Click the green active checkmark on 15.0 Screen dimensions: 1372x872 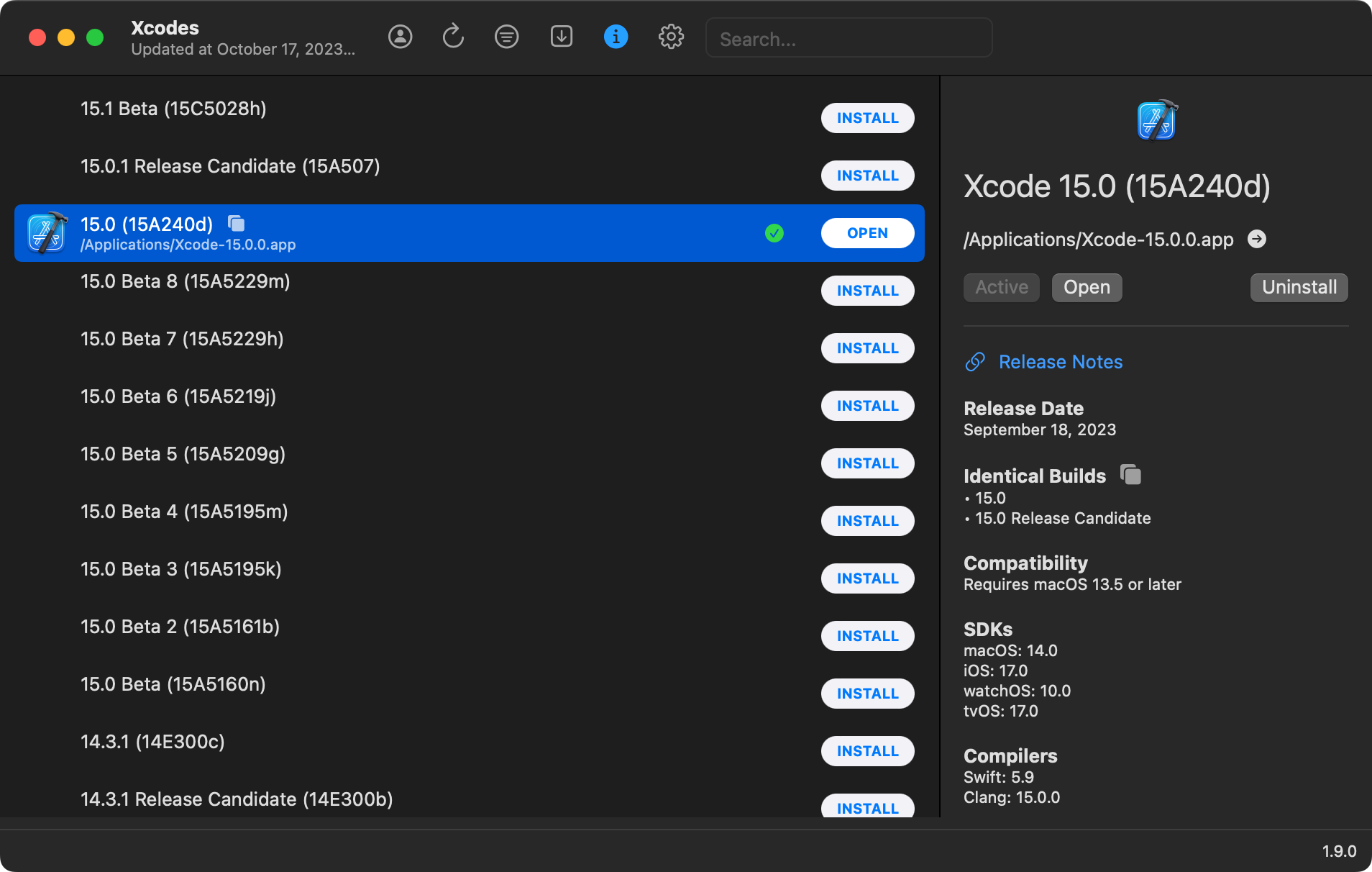pos(774,233)
